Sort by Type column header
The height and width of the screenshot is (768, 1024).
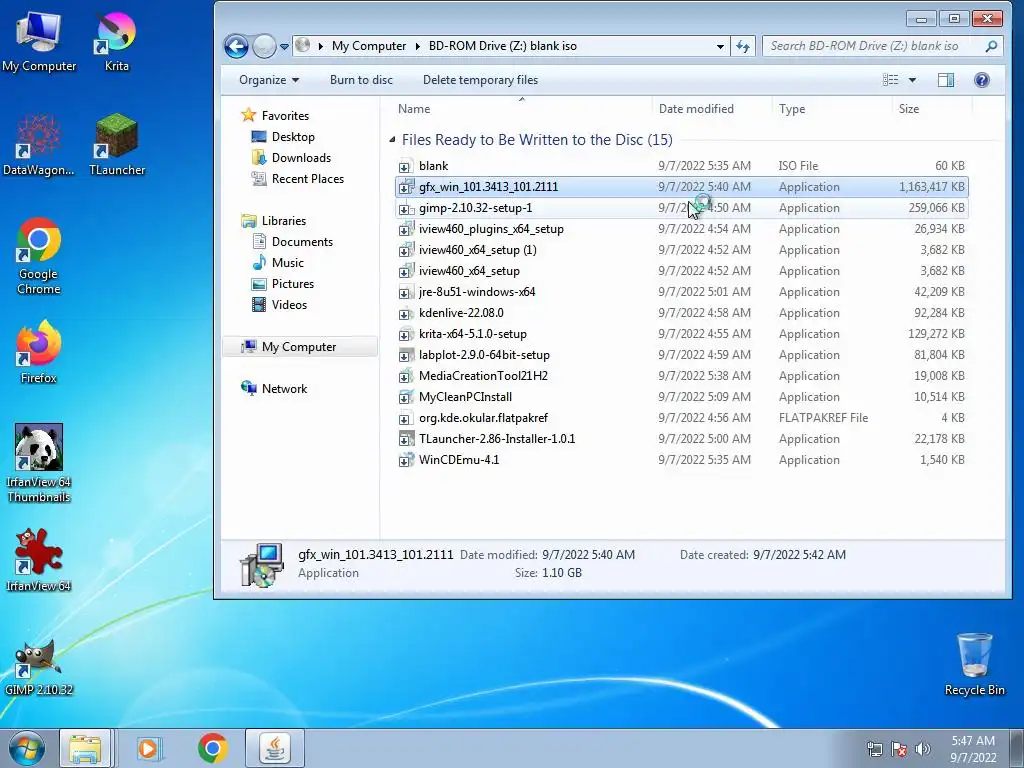pos(832,109)
